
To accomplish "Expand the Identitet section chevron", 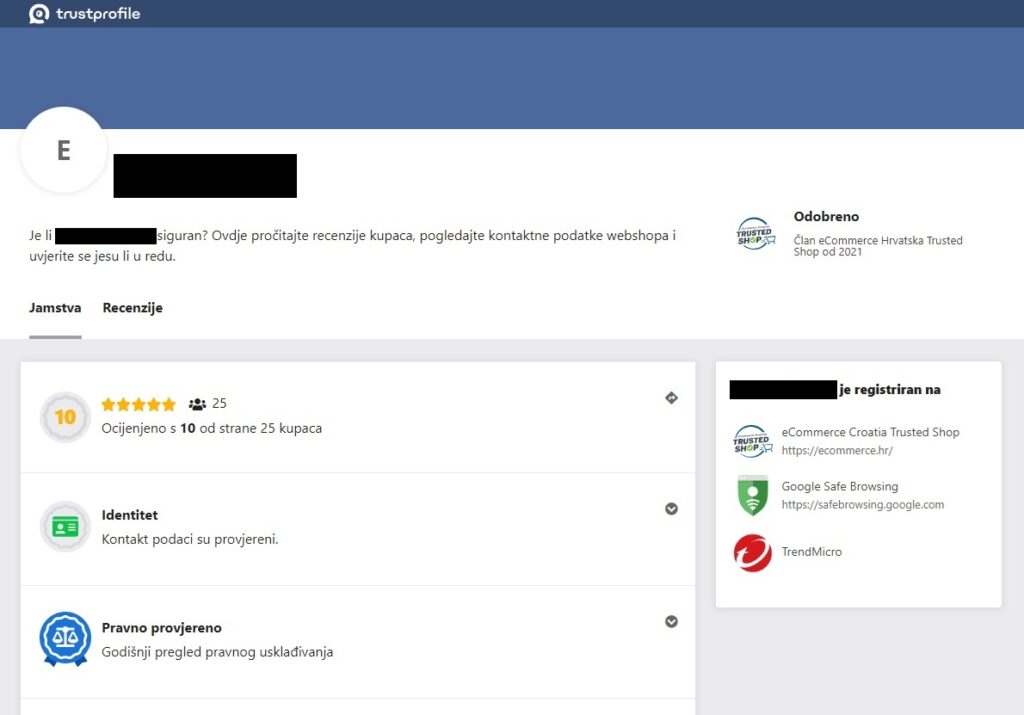I will point(671,509).
